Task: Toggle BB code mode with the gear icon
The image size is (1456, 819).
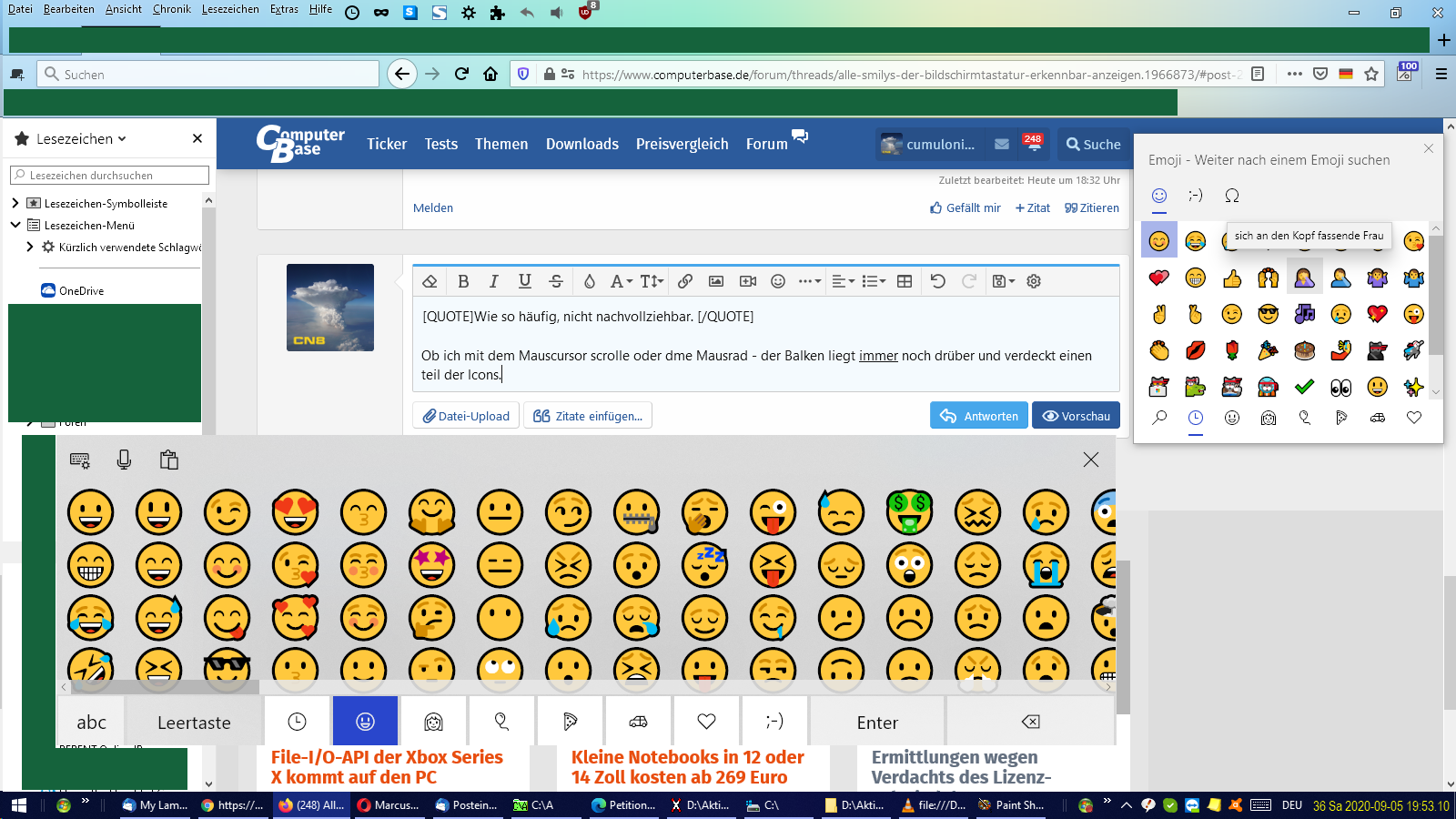Action: click(x=1034, y=281)
